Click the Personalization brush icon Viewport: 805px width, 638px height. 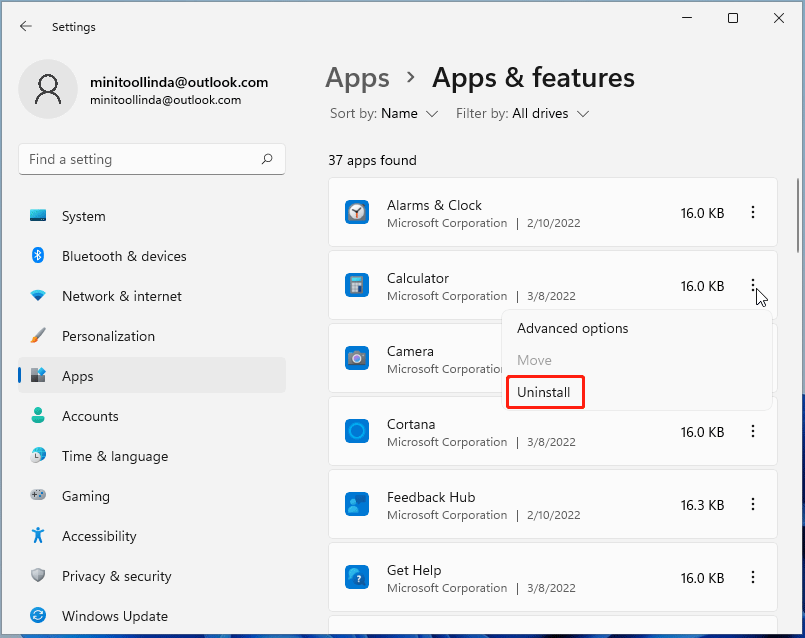tap(38, 336)
